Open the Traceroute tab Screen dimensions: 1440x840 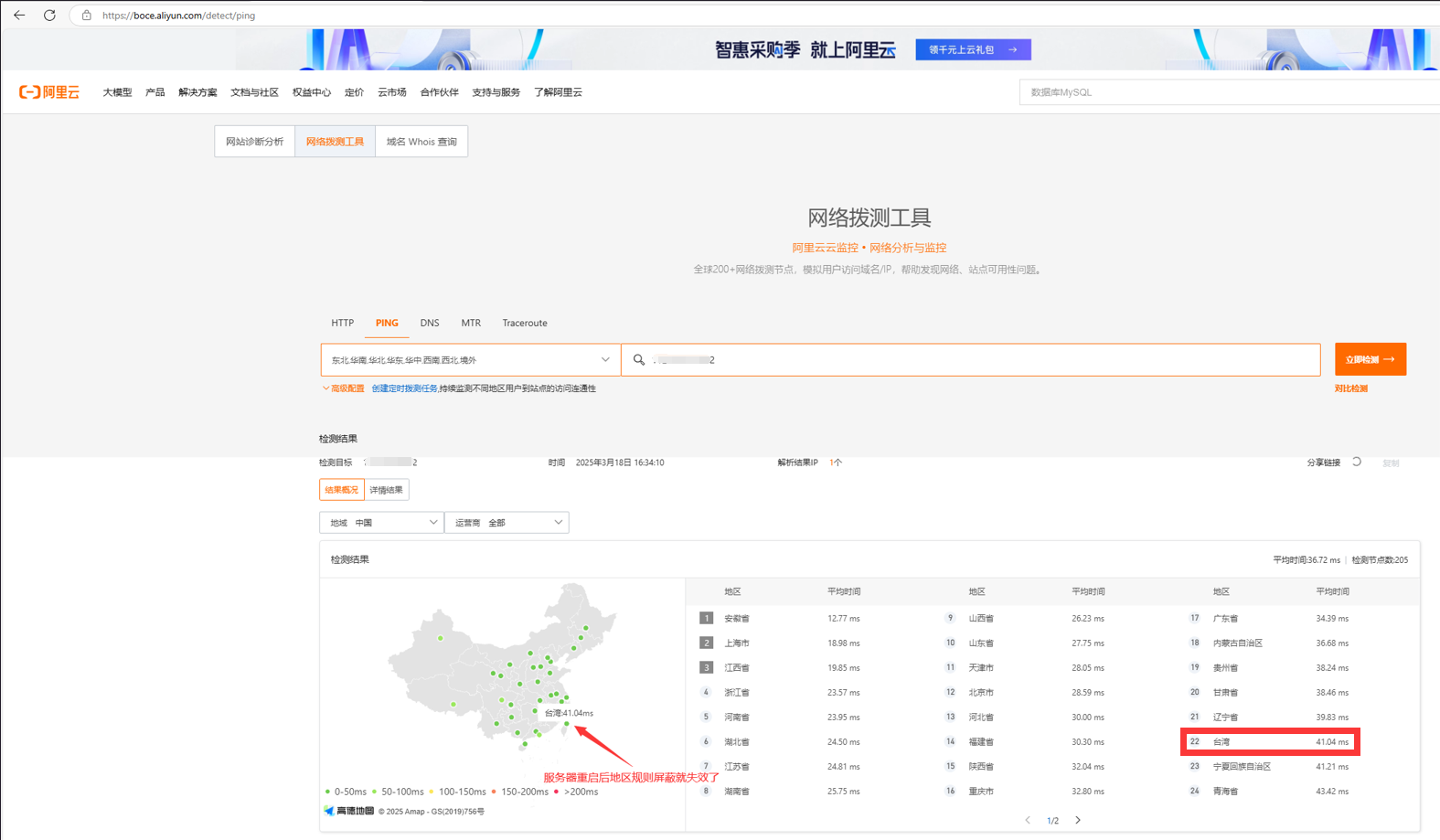525,323
